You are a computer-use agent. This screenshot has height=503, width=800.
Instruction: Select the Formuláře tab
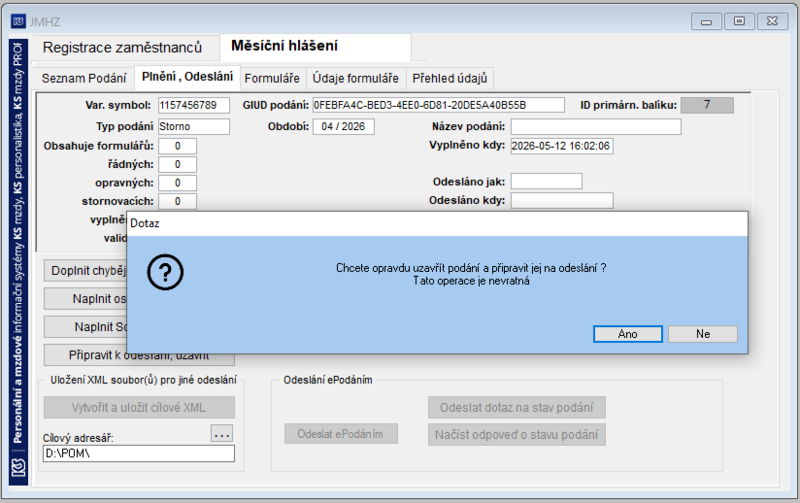[272, 79]
